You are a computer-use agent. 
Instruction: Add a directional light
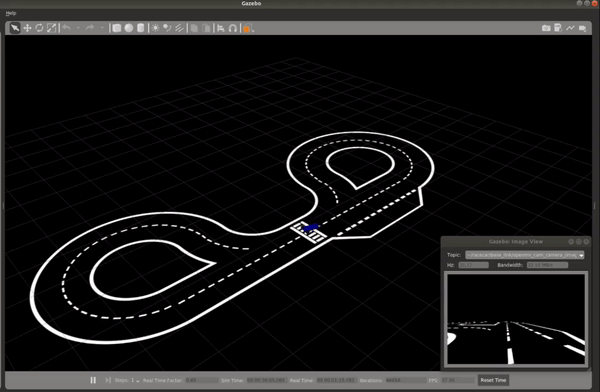pos(179,28)
